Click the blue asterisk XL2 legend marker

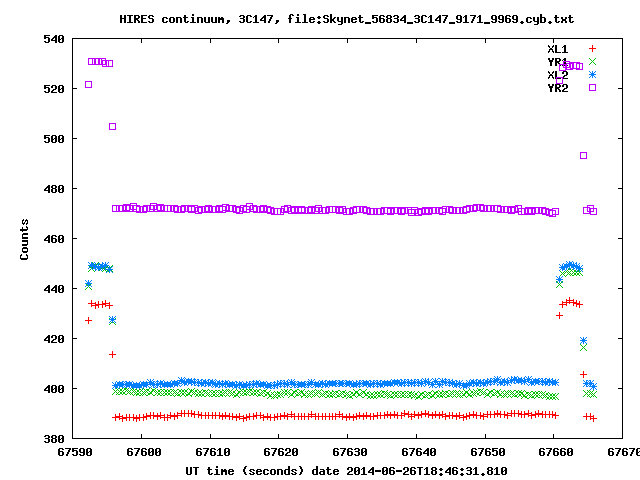[592, 75]
